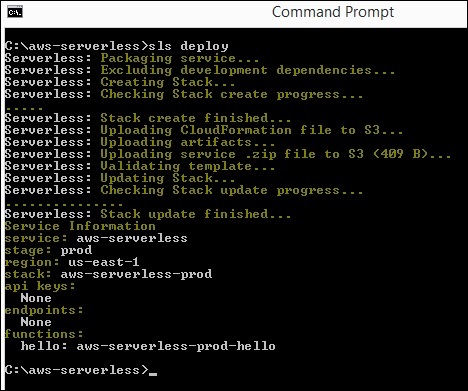Click the 'Creating Stack...' log line
The width and height of the screenshot is (468, 391).
tap(120, 82)
